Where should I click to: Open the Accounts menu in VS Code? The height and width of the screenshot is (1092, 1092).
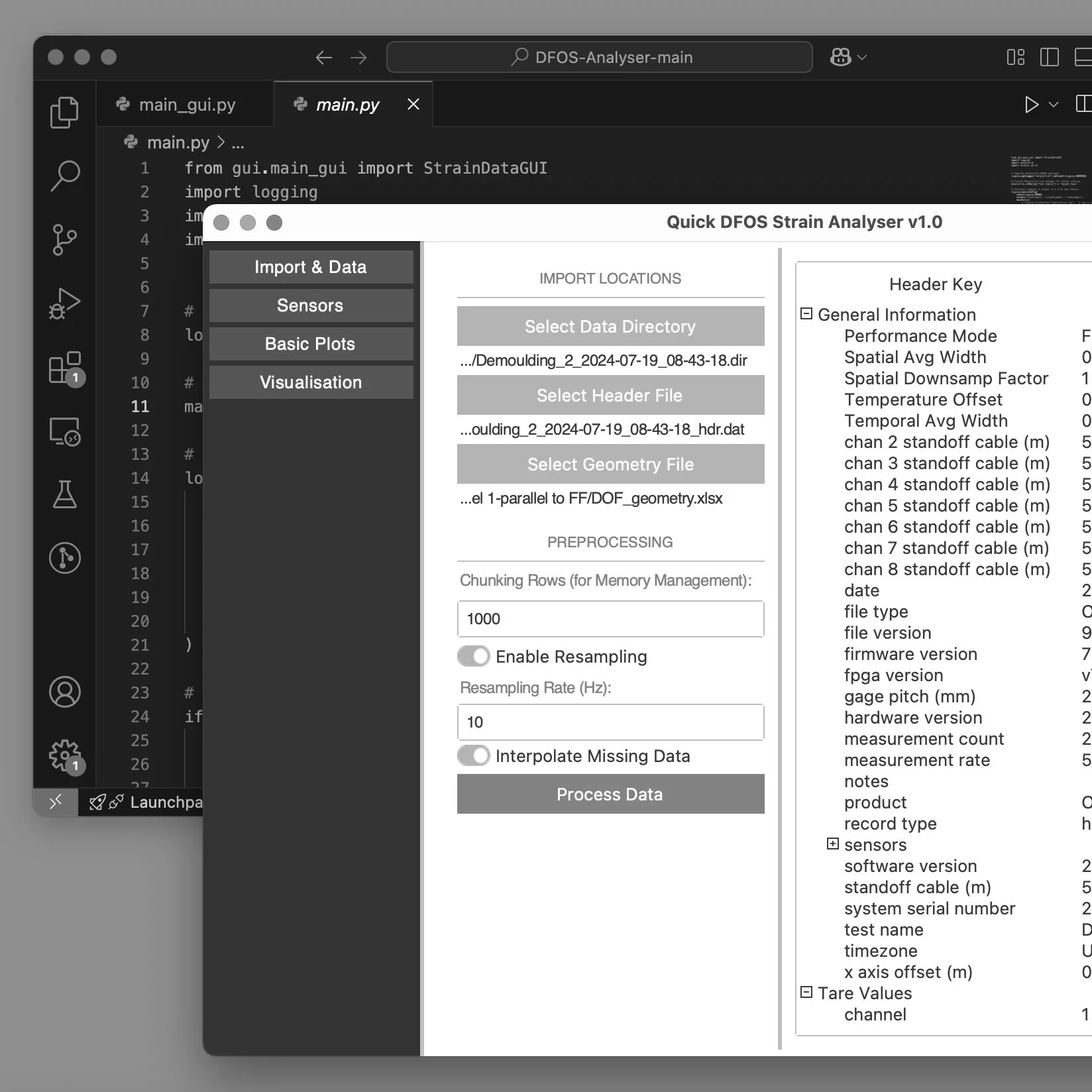[x=64, y=692]
